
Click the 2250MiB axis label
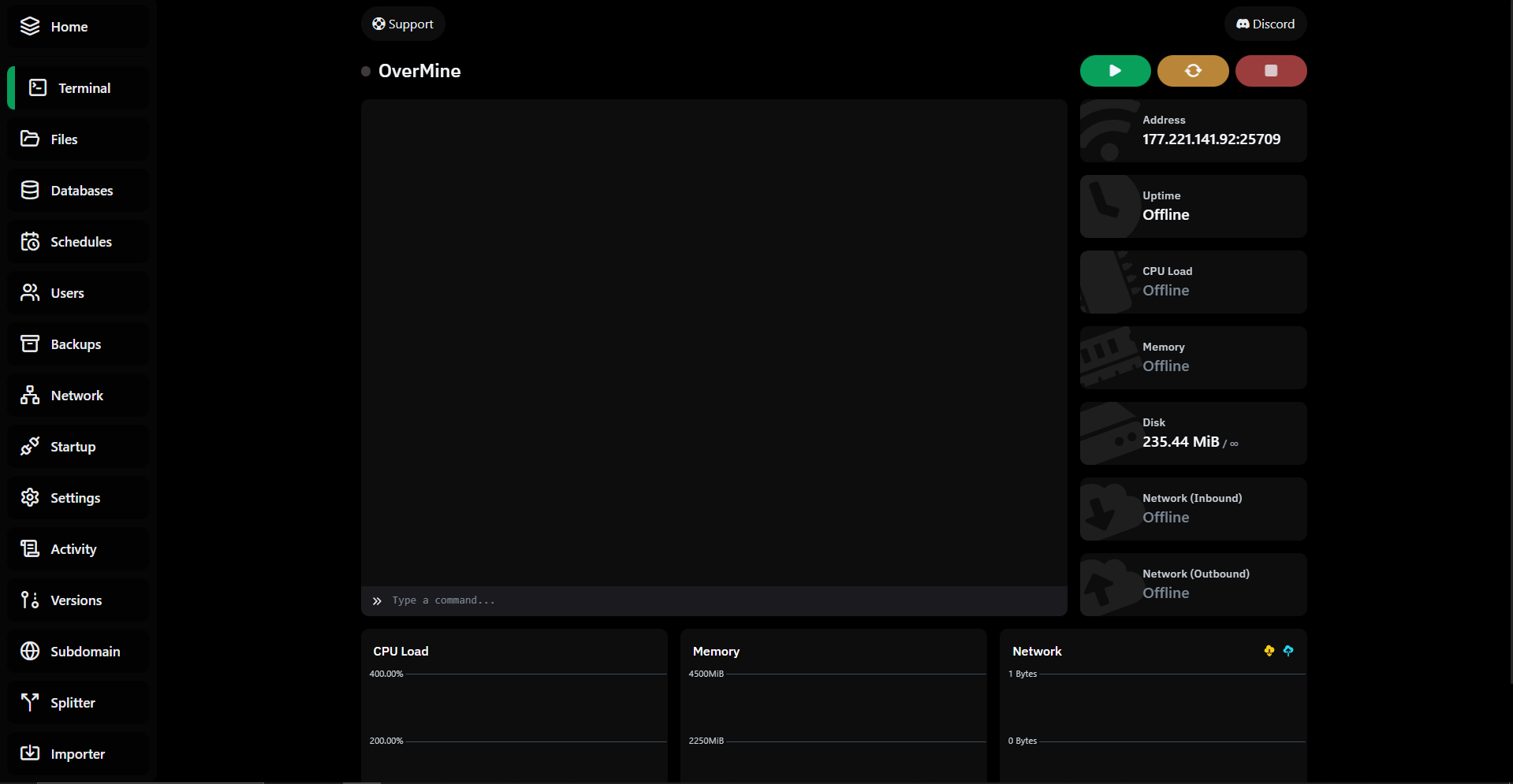point(706,741)
